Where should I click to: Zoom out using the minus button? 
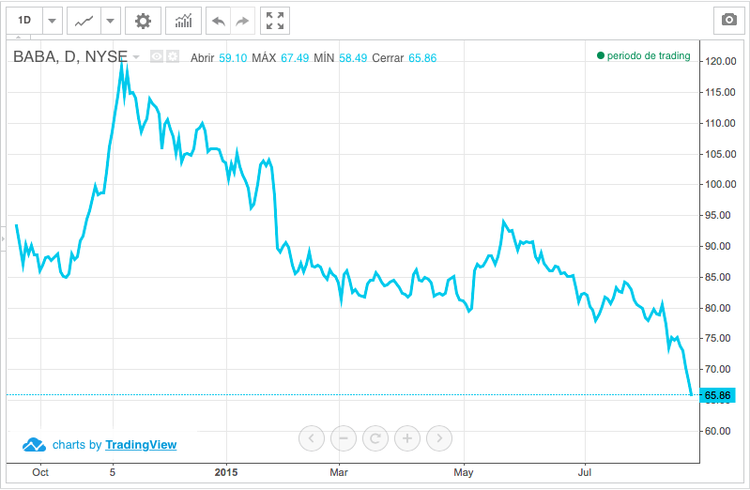point(343,438)
